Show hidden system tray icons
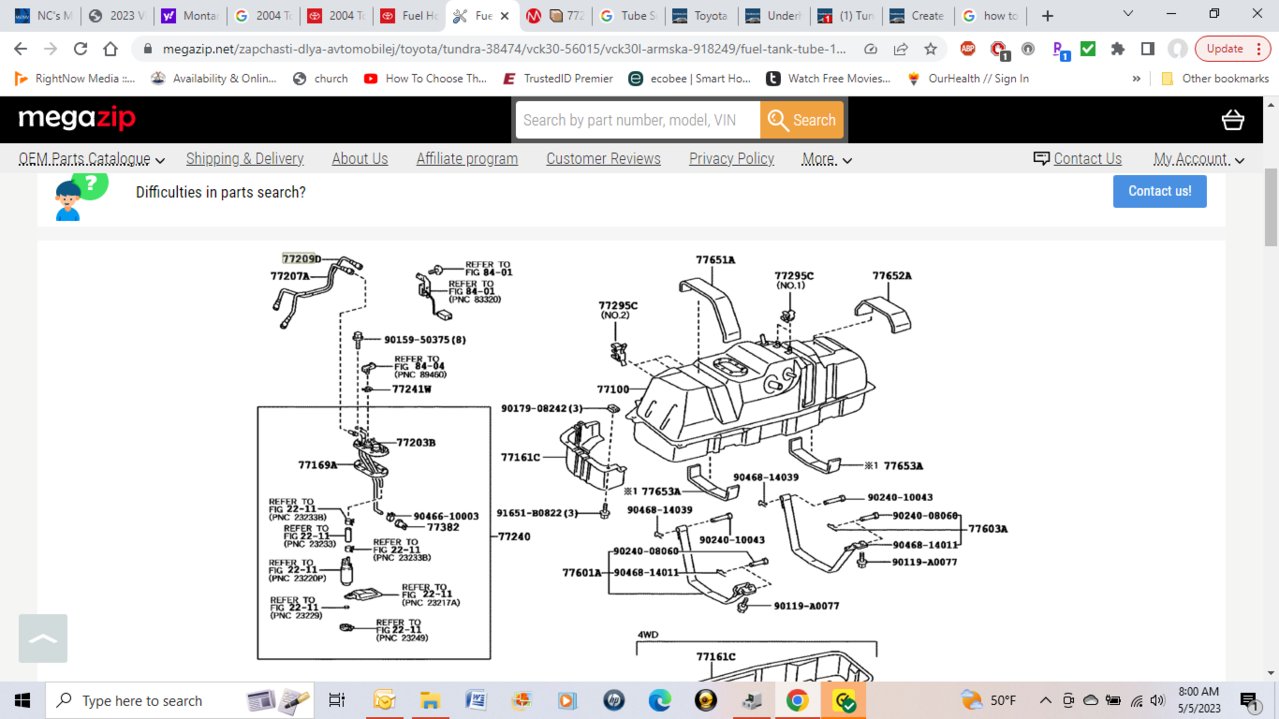 1045,700
